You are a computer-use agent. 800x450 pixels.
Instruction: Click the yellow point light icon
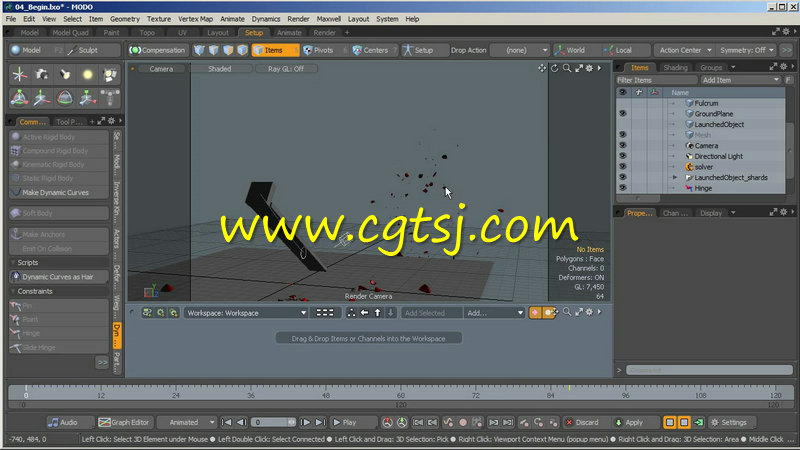point(87,74)
